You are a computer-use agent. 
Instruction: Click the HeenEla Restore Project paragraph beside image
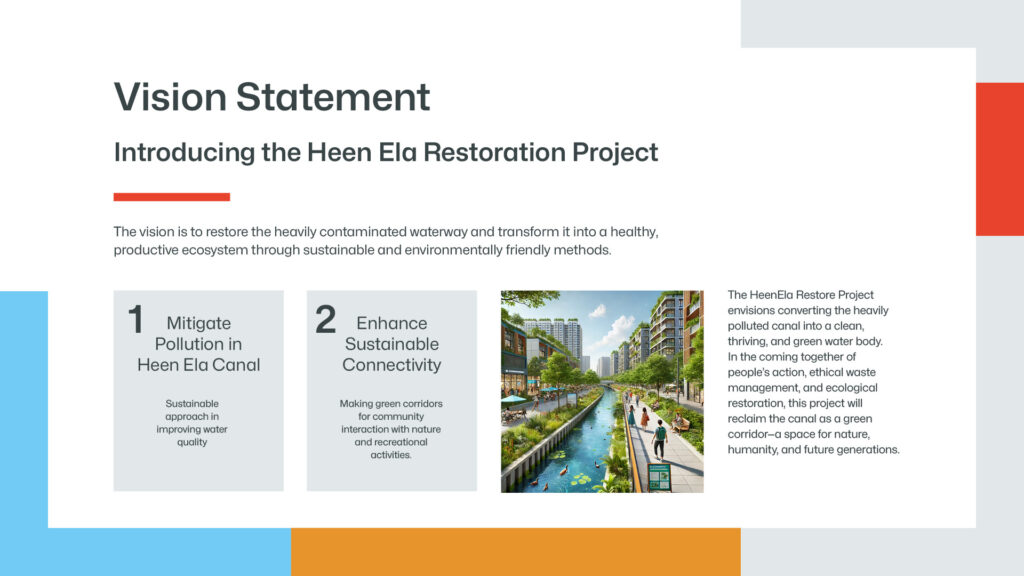click(x=814, y=372)
